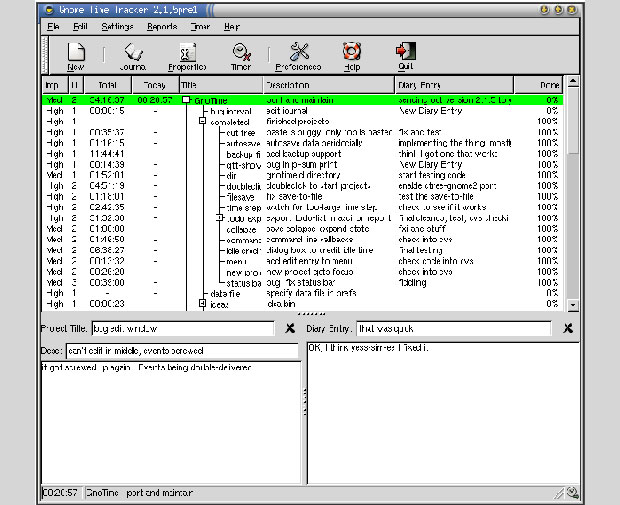Click the Quit toolbar icon

click(406, 56)
